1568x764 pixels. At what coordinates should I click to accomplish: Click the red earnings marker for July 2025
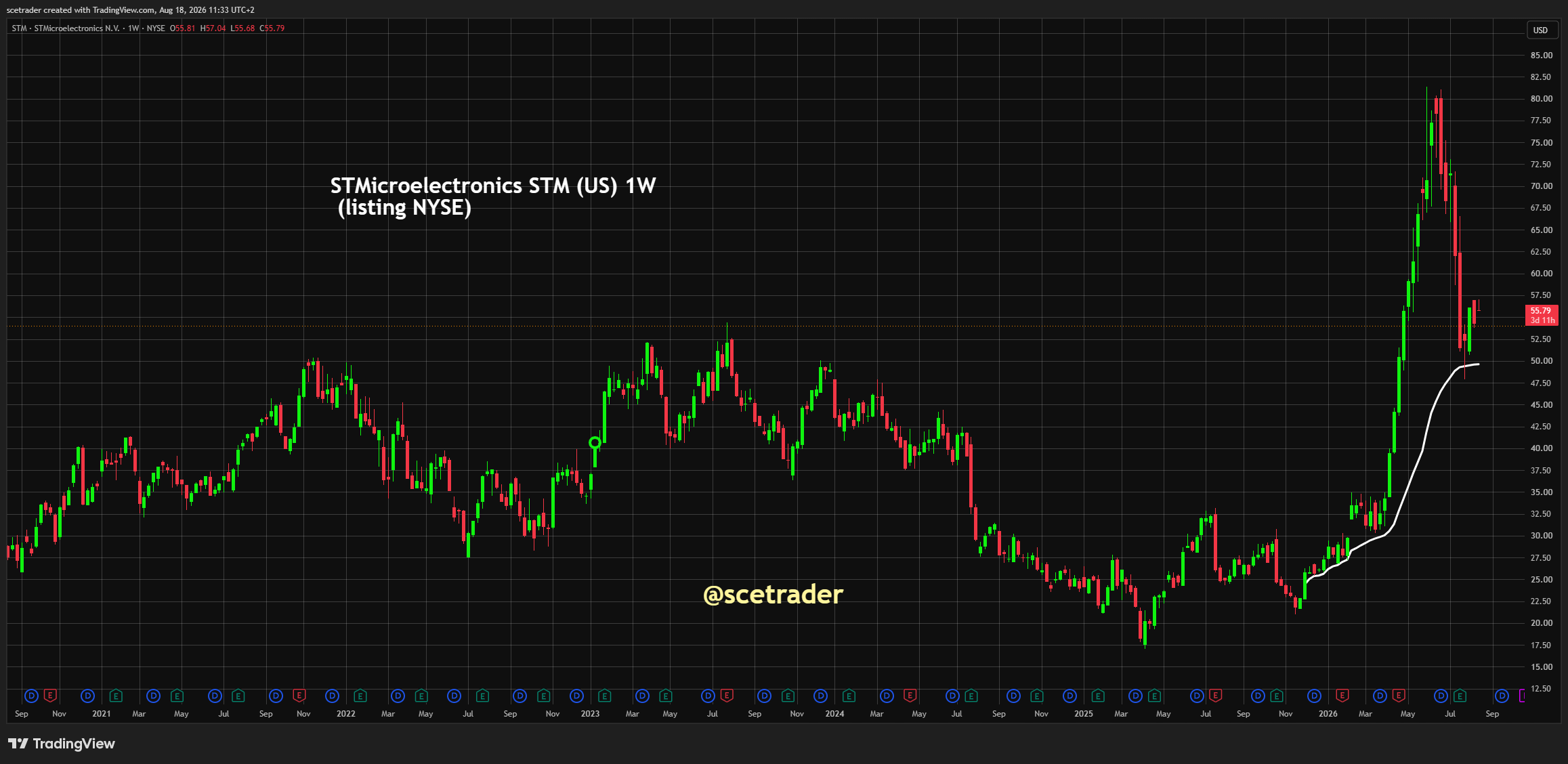(1215, 696)
